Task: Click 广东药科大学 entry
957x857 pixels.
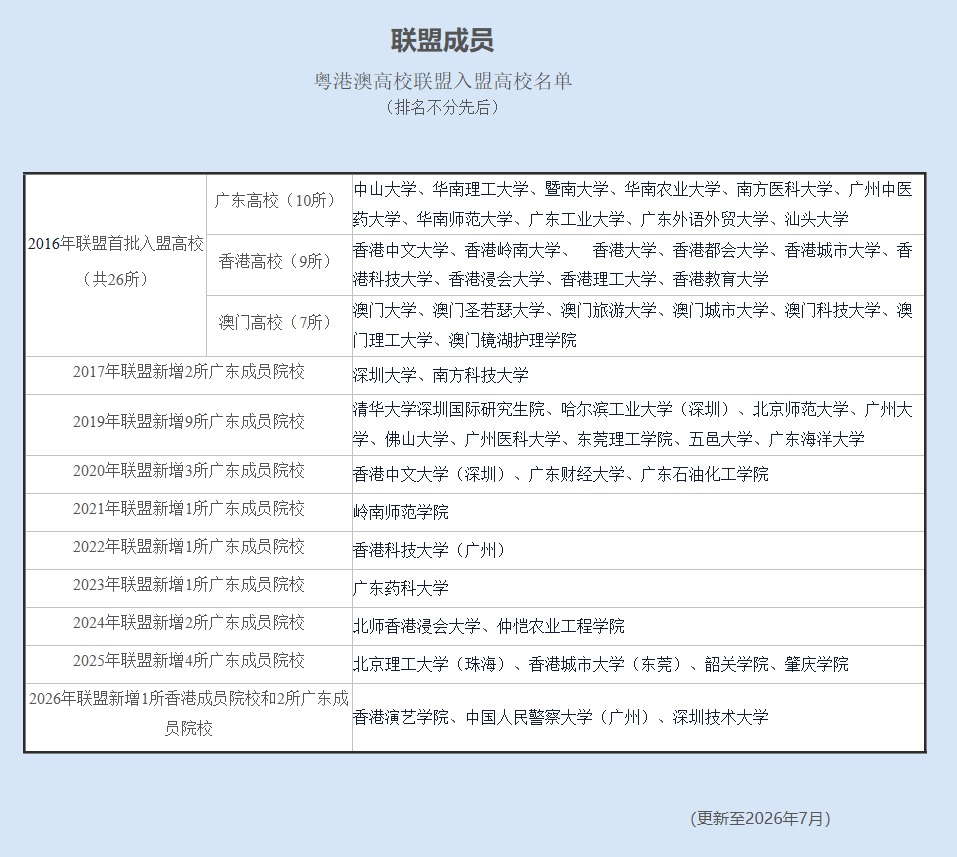Action: (x=400, y=588)
